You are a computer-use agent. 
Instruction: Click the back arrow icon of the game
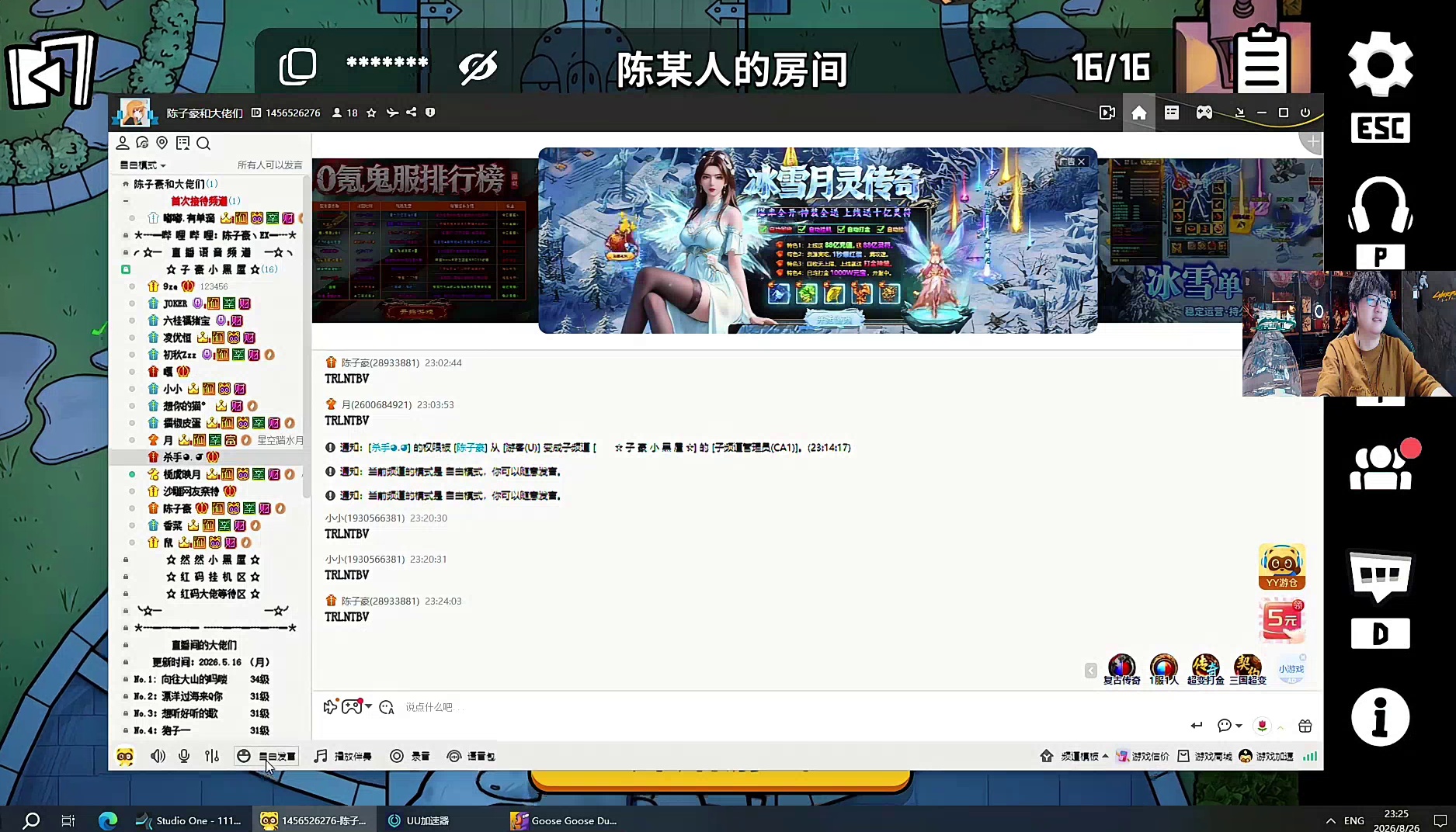tap(51, 71)
